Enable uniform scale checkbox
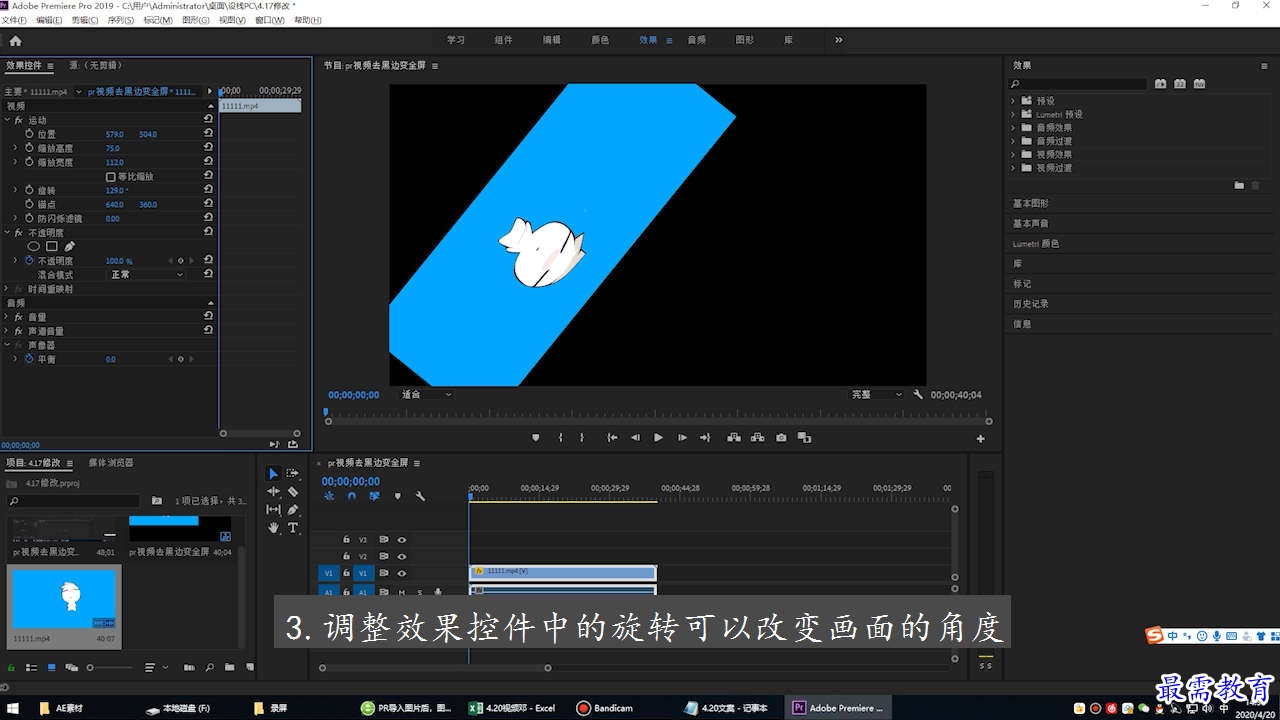 click(110, 177)
